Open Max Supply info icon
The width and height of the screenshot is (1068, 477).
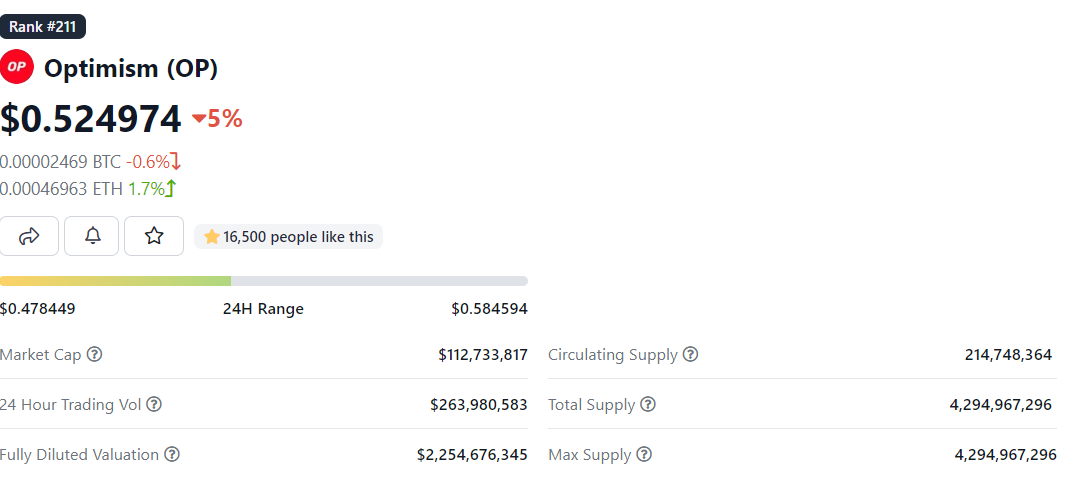(644, 455)
